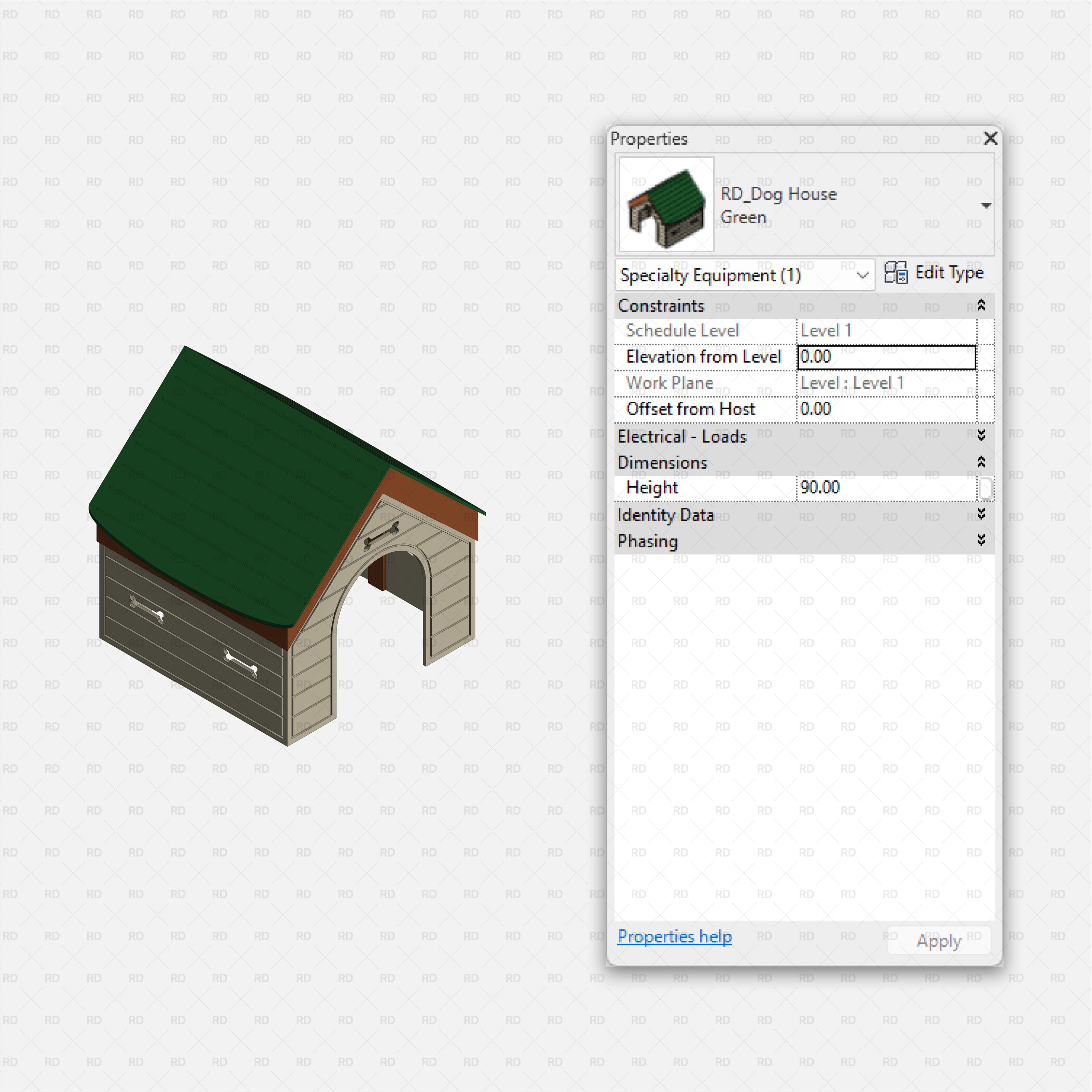The width and height of the screenshot is (1092, 1092).
Task: Open the Specialty Equipment (1) filter dropdown
Action: coord(861,275)
